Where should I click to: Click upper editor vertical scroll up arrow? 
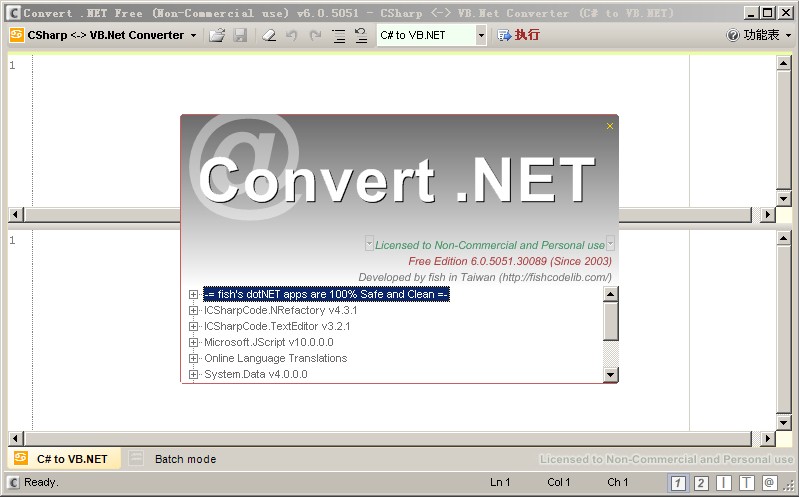coord(784,63)
